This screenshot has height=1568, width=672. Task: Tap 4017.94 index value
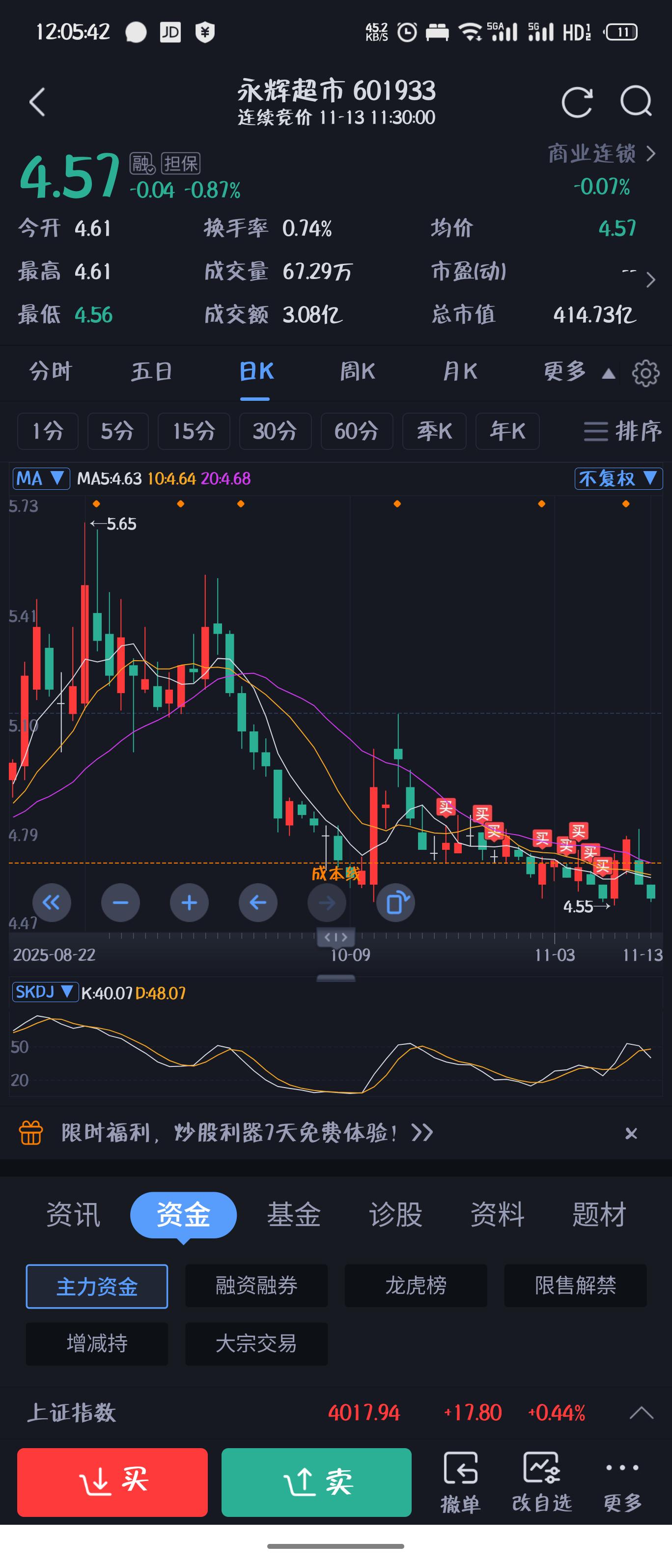coord(364,1412)
